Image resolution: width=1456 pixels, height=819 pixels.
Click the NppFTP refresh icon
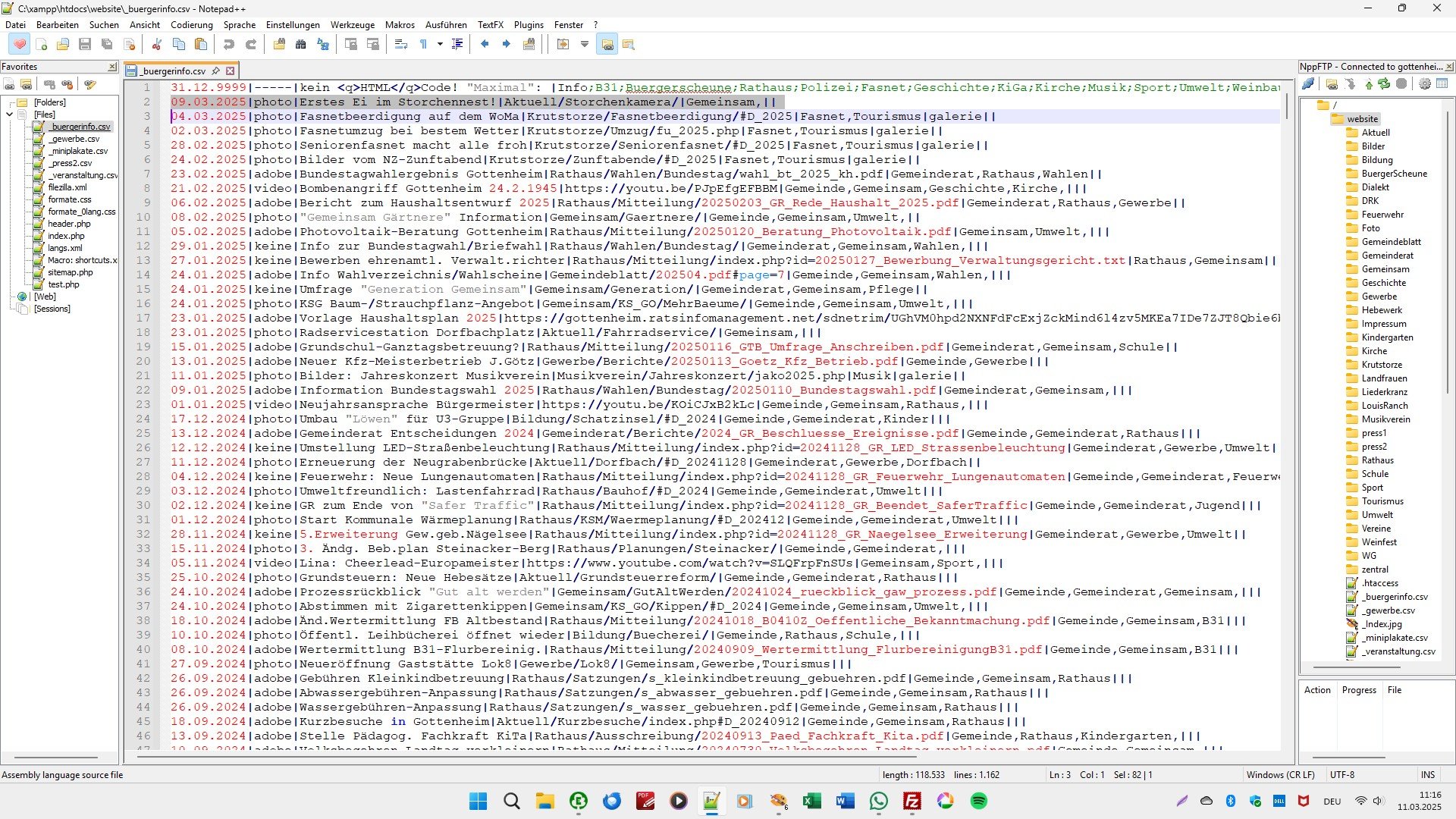click(1385, 84)
